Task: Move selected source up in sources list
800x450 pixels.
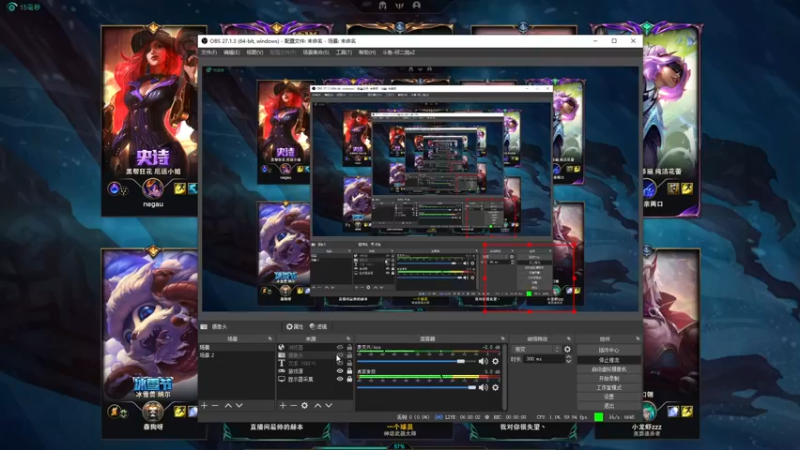Action: click(x=317, y=406)
